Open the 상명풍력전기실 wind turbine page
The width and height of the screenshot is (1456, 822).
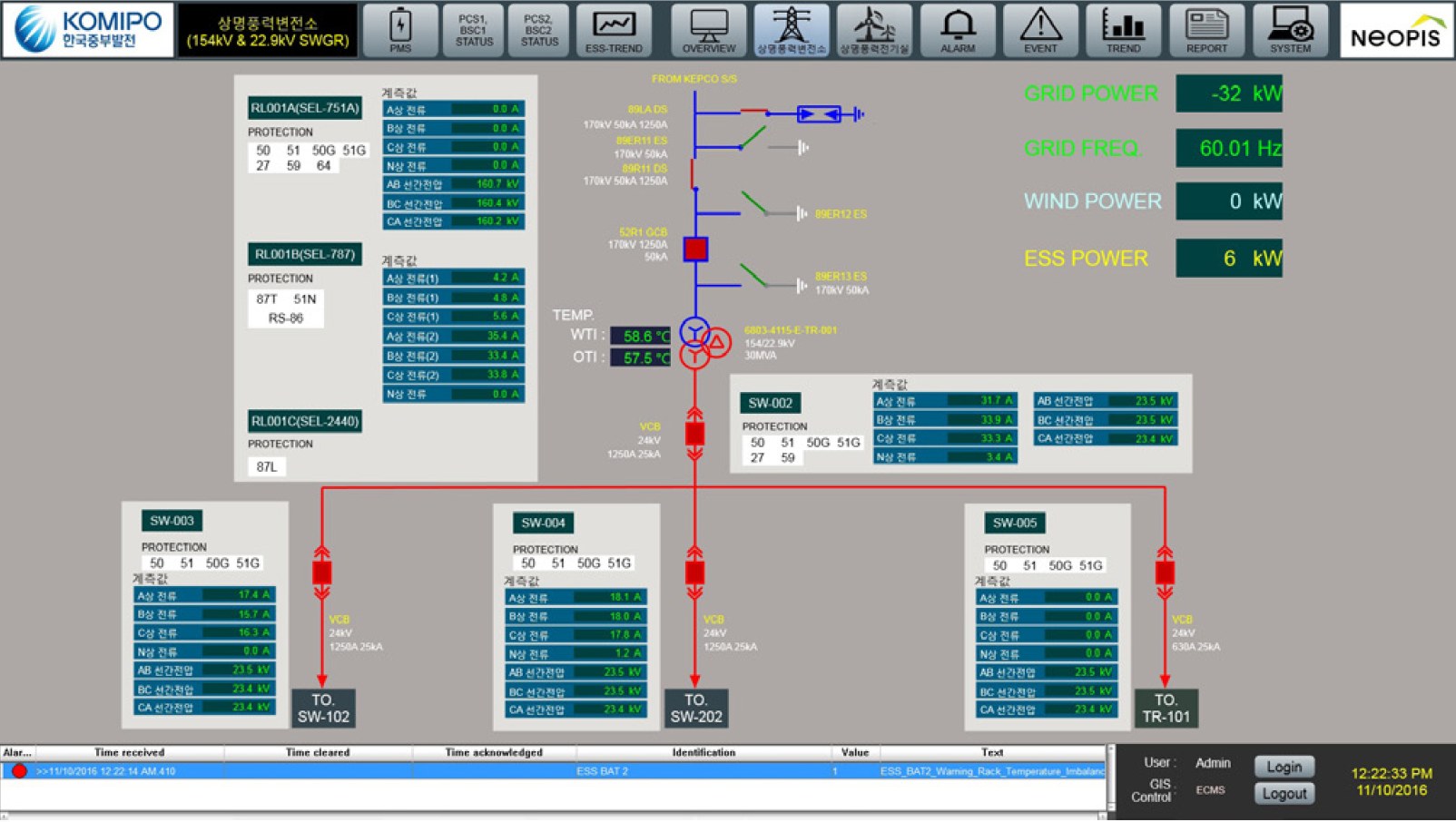point(873,30)
